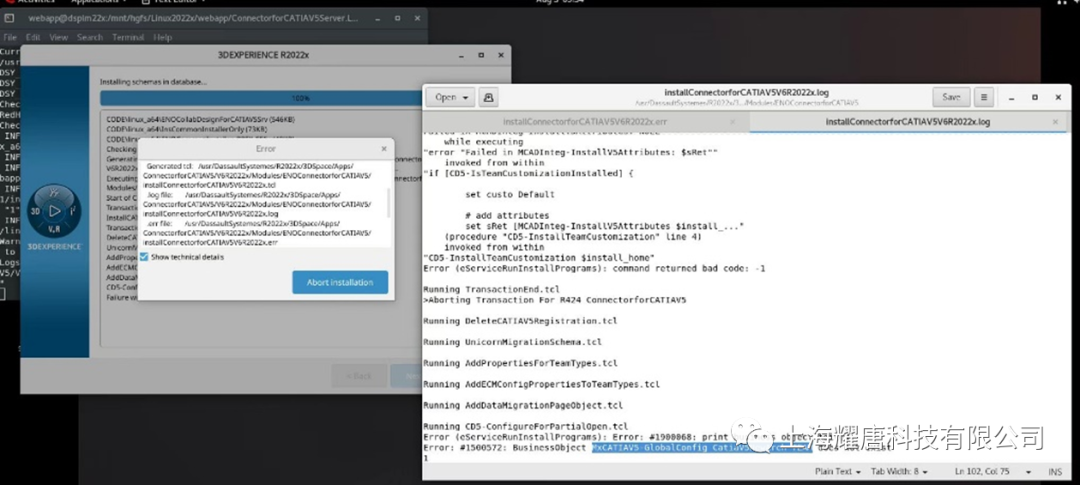
Task: Click '# add attributes' comment line
Action: coord(507,216)
